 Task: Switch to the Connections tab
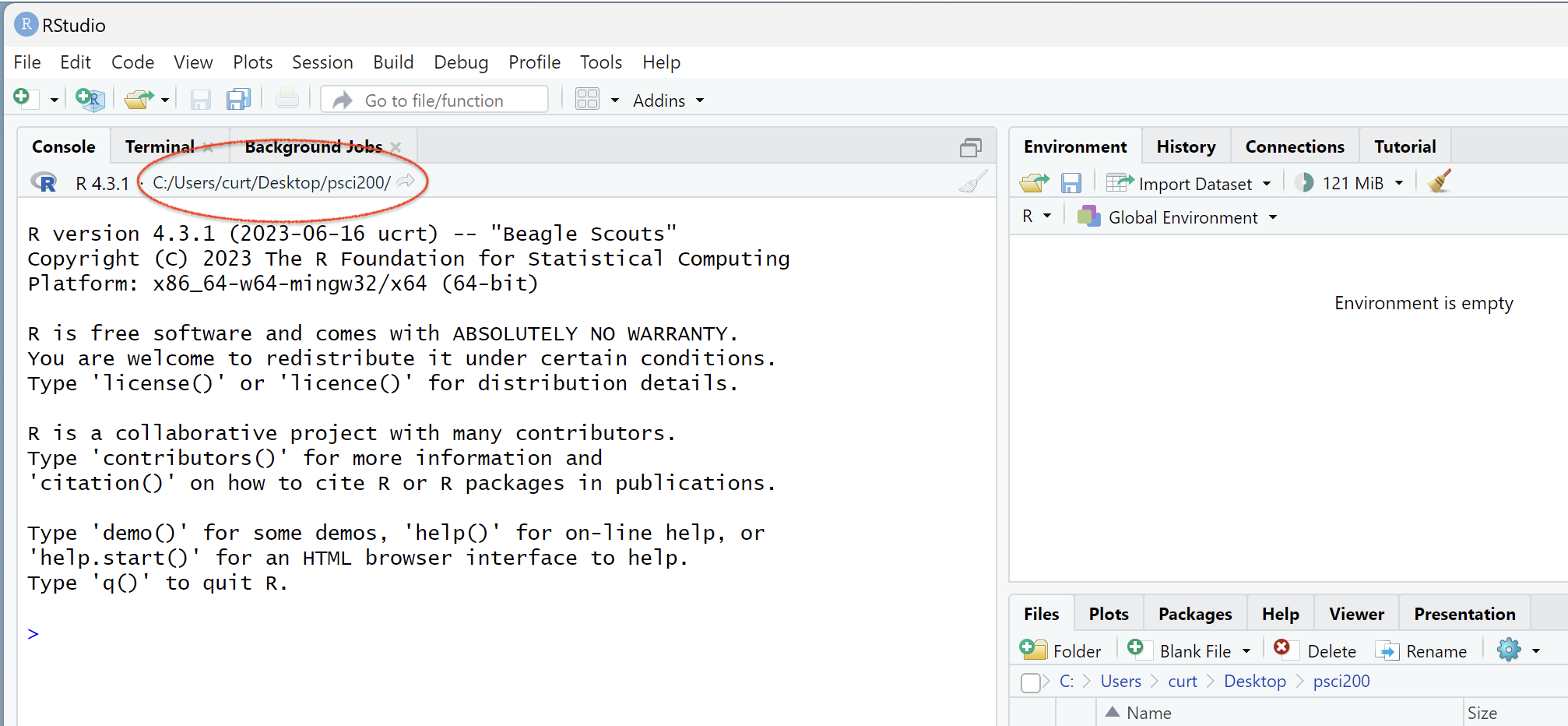(x=1295, y=146)
